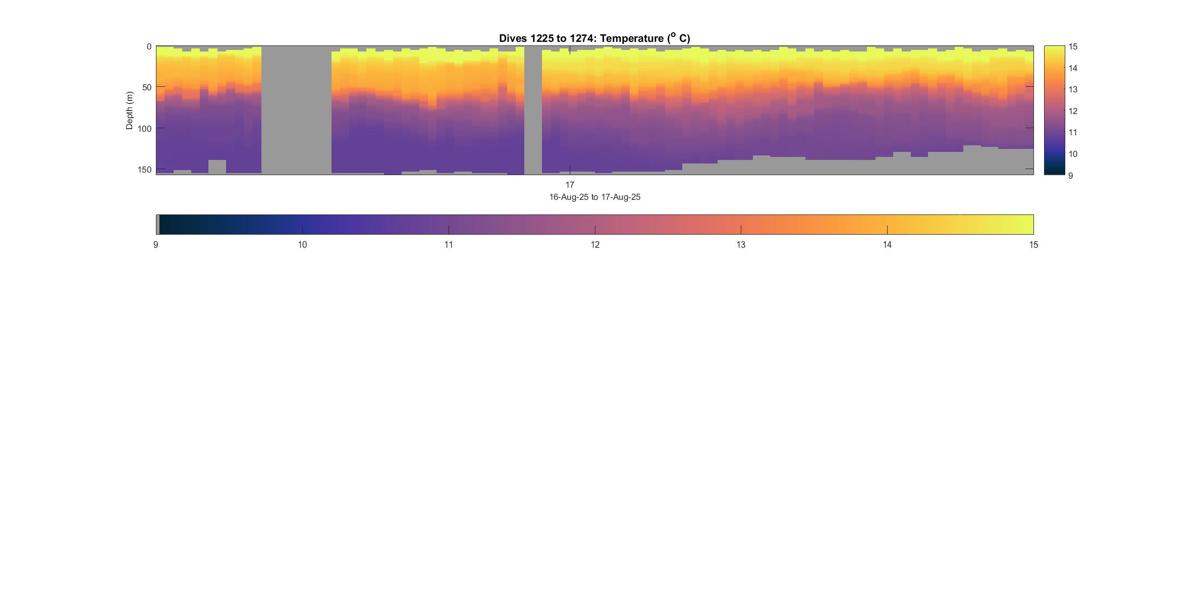
Task: Select the x-axis tick label 17
Action: tap(570, 185)
